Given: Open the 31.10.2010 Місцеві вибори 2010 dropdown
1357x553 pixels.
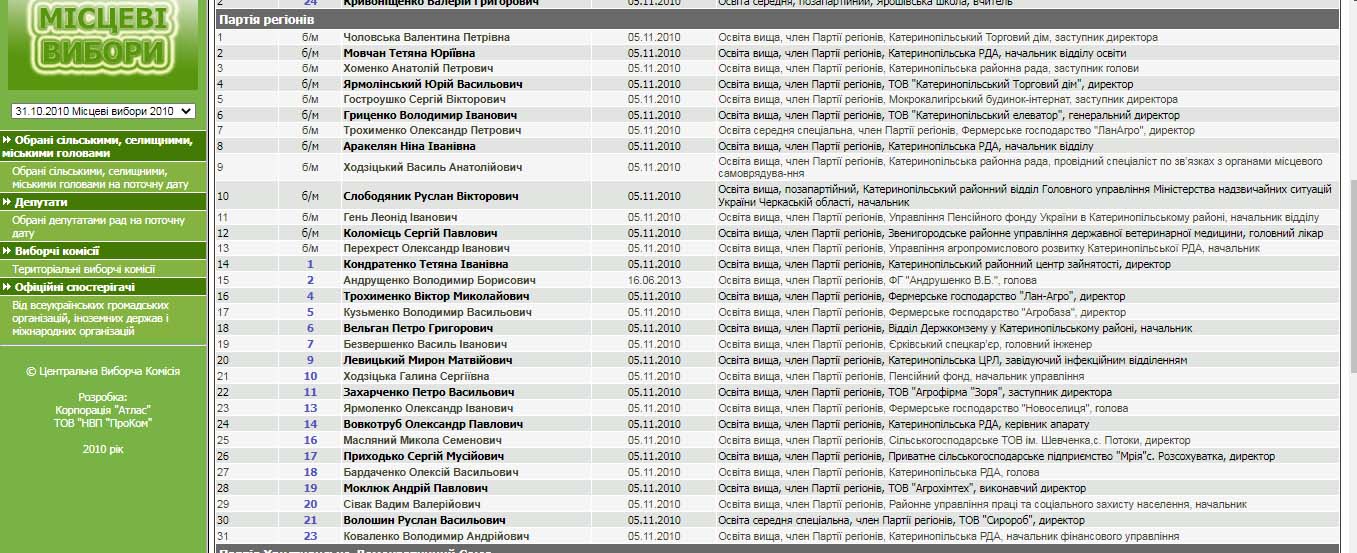Looking at the screenshot, I should tap(103, 111).
